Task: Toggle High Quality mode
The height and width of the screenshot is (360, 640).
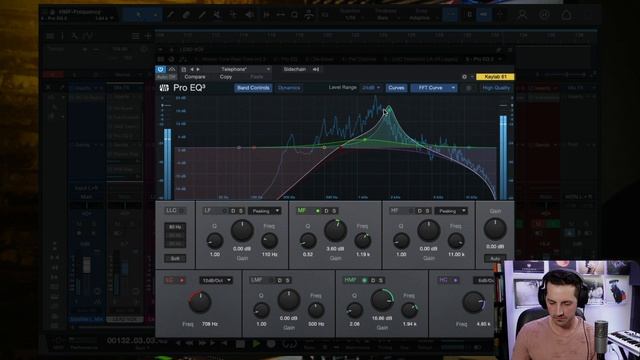Action: point(496,88)
